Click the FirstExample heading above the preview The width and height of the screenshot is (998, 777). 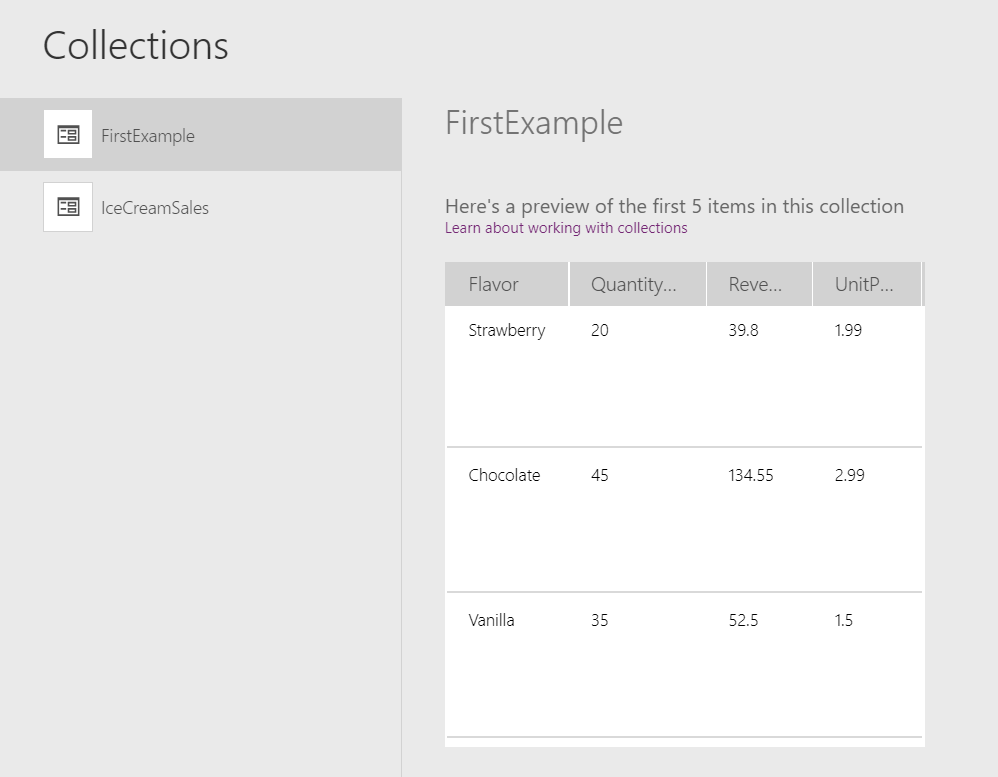tap(534, 122)
